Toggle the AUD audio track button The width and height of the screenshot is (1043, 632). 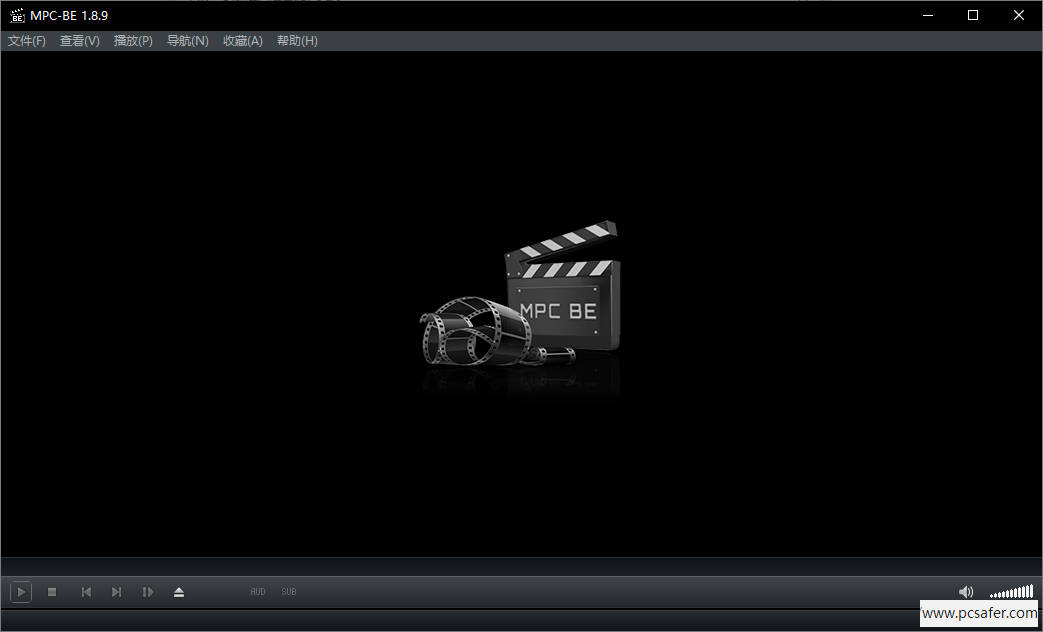tap(257, 591)
